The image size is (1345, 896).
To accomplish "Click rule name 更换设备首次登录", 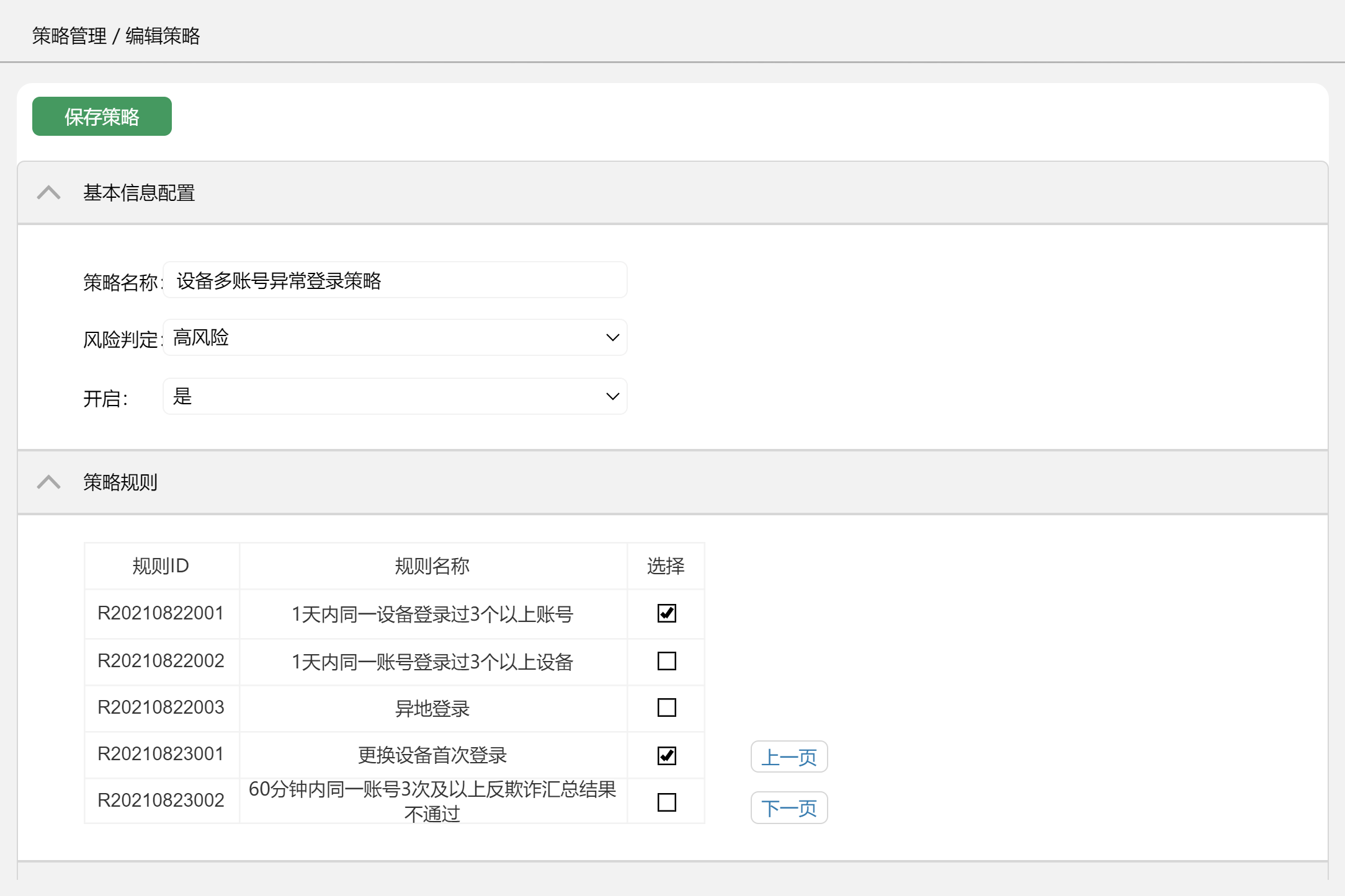I will (x=432, y=755).
